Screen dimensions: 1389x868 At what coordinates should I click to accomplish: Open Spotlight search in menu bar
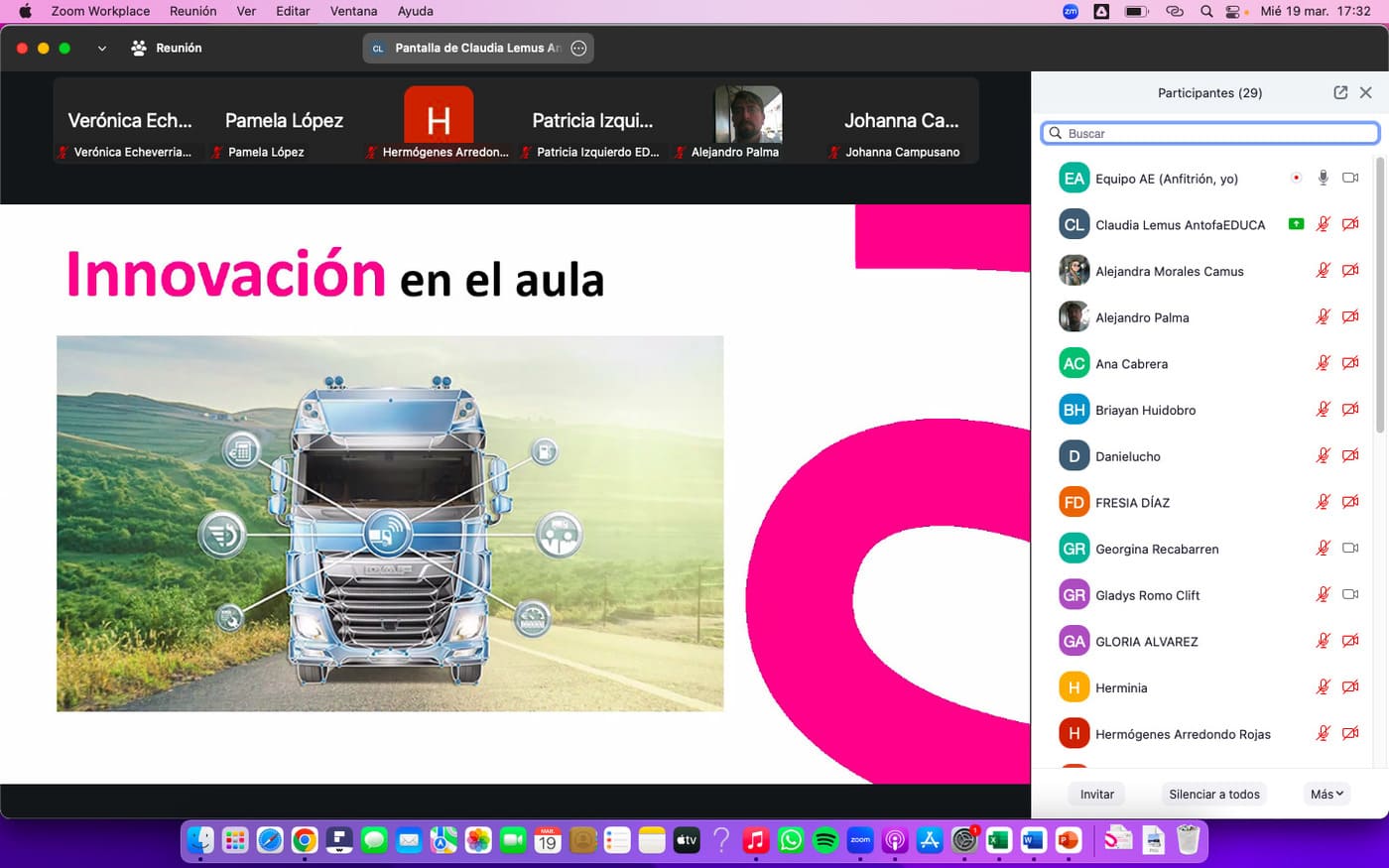pos(1206,11)
